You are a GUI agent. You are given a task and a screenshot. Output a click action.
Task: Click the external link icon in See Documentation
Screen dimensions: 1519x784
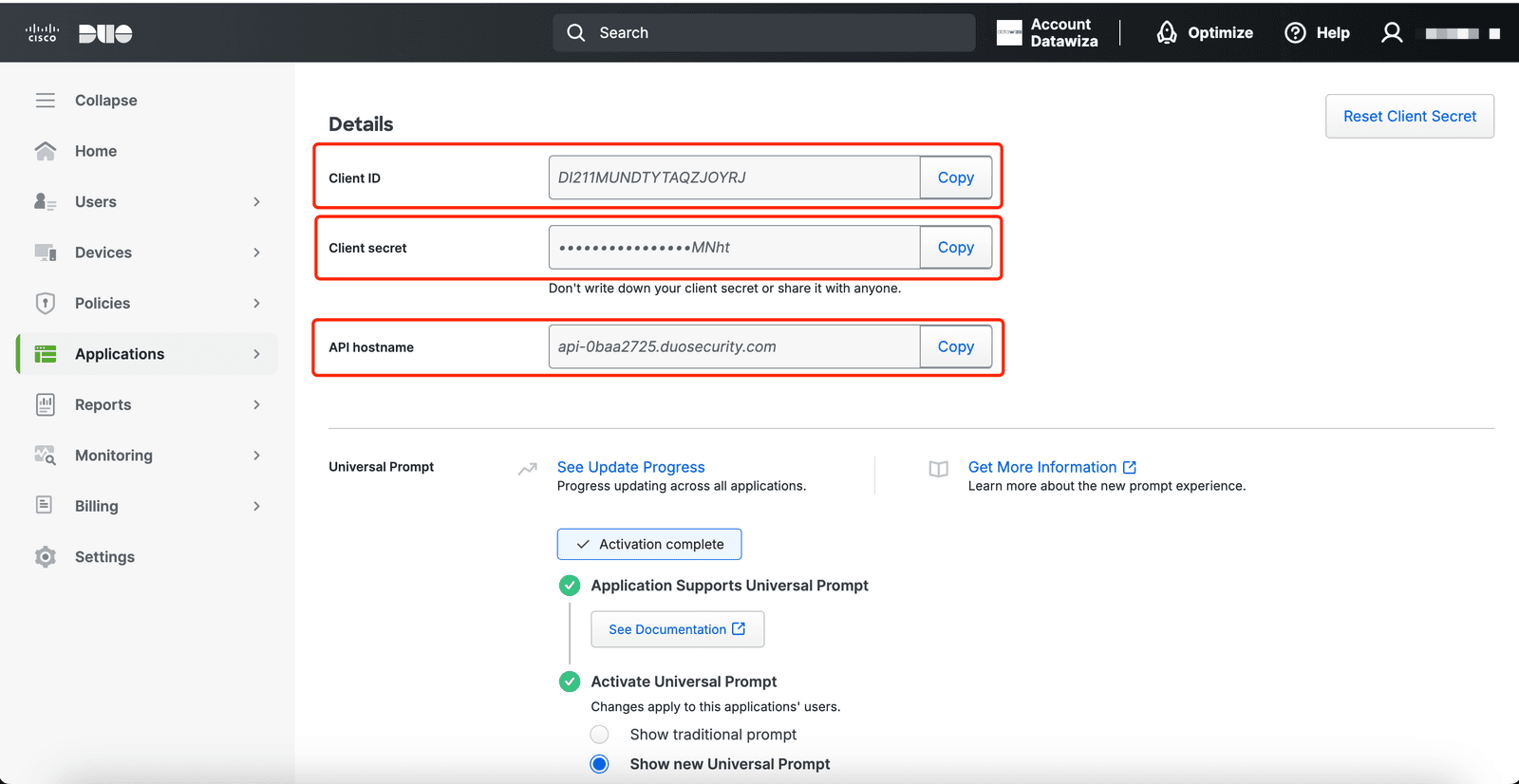739,628
